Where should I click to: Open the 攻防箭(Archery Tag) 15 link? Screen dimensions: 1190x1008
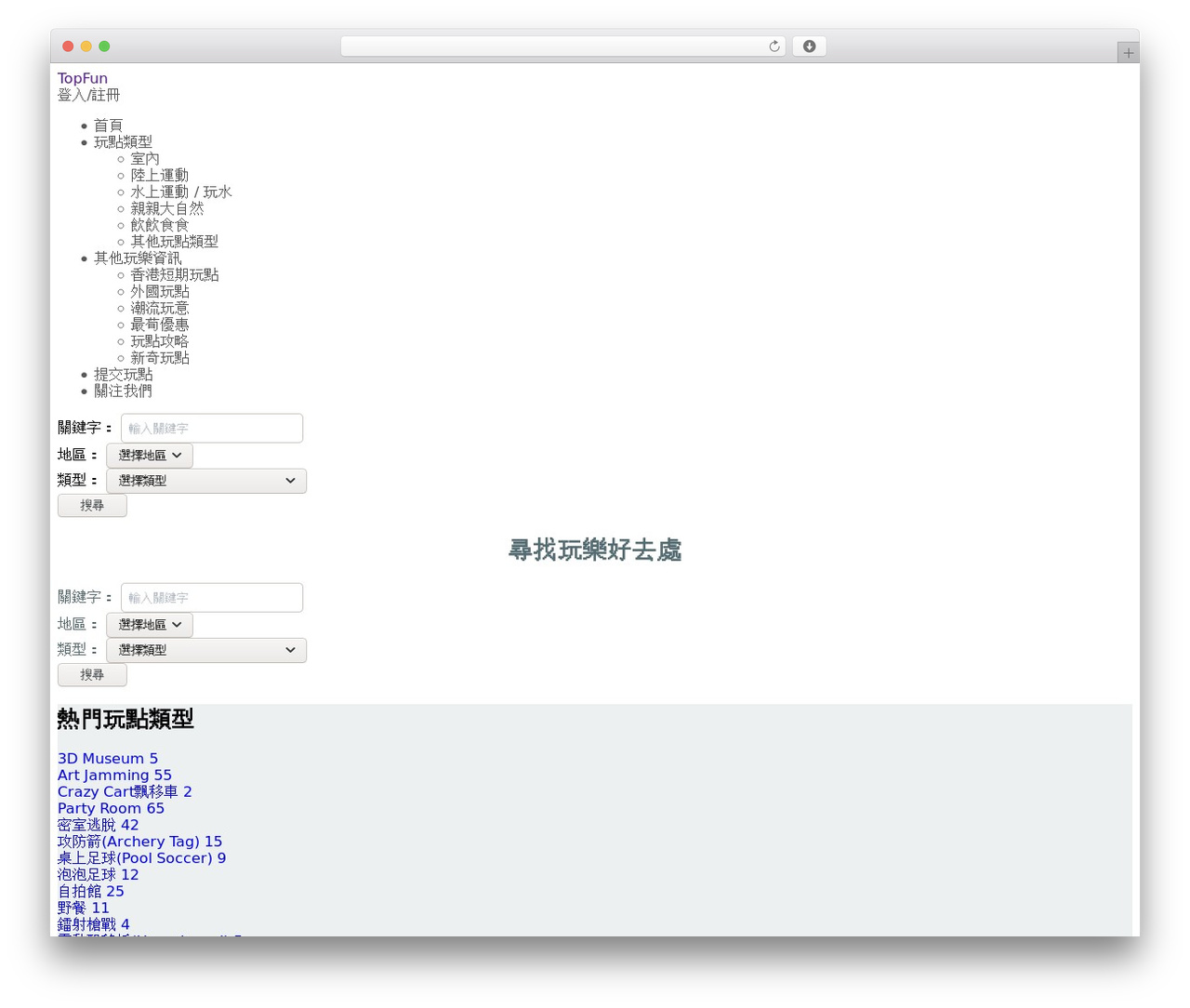point(139,842)
